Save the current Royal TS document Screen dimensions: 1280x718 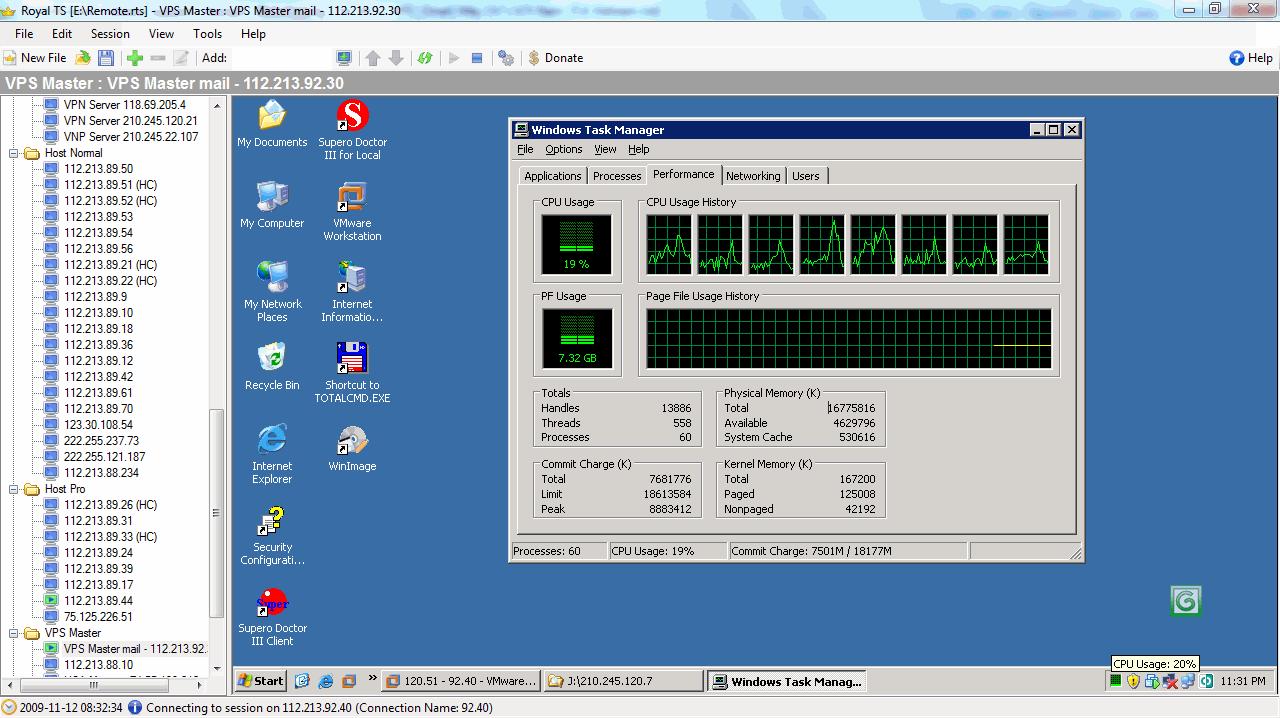[107, 57]
